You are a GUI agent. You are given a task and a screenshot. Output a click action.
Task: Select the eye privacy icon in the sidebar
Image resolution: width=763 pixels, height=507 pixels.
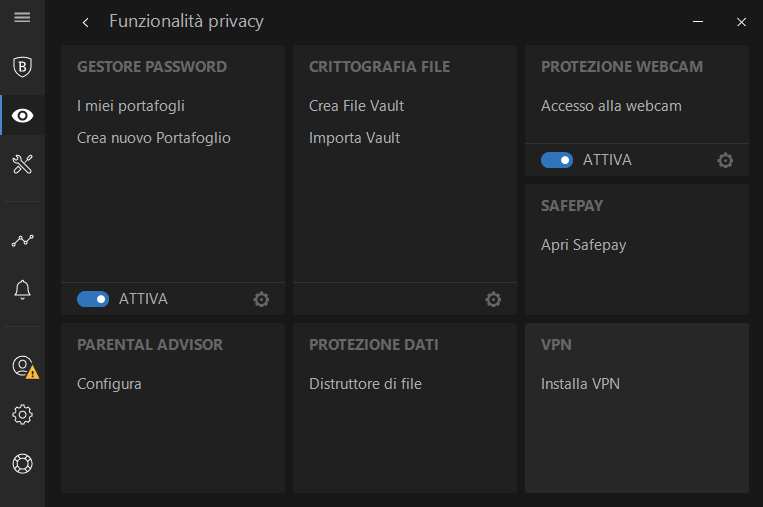pyautogui.click(x=22, y=115)
